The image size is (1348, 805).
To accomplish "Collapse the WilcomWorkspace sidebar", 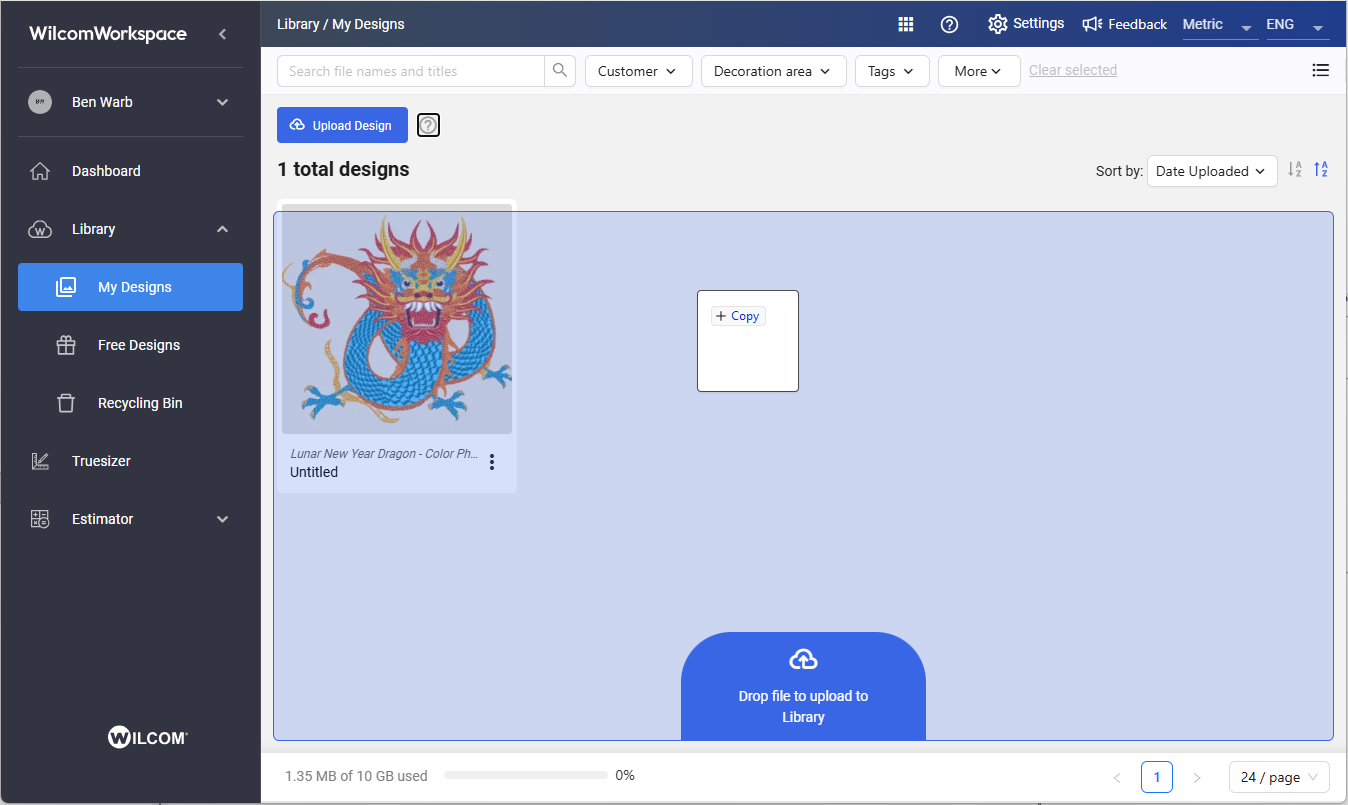I will point(222,34).
